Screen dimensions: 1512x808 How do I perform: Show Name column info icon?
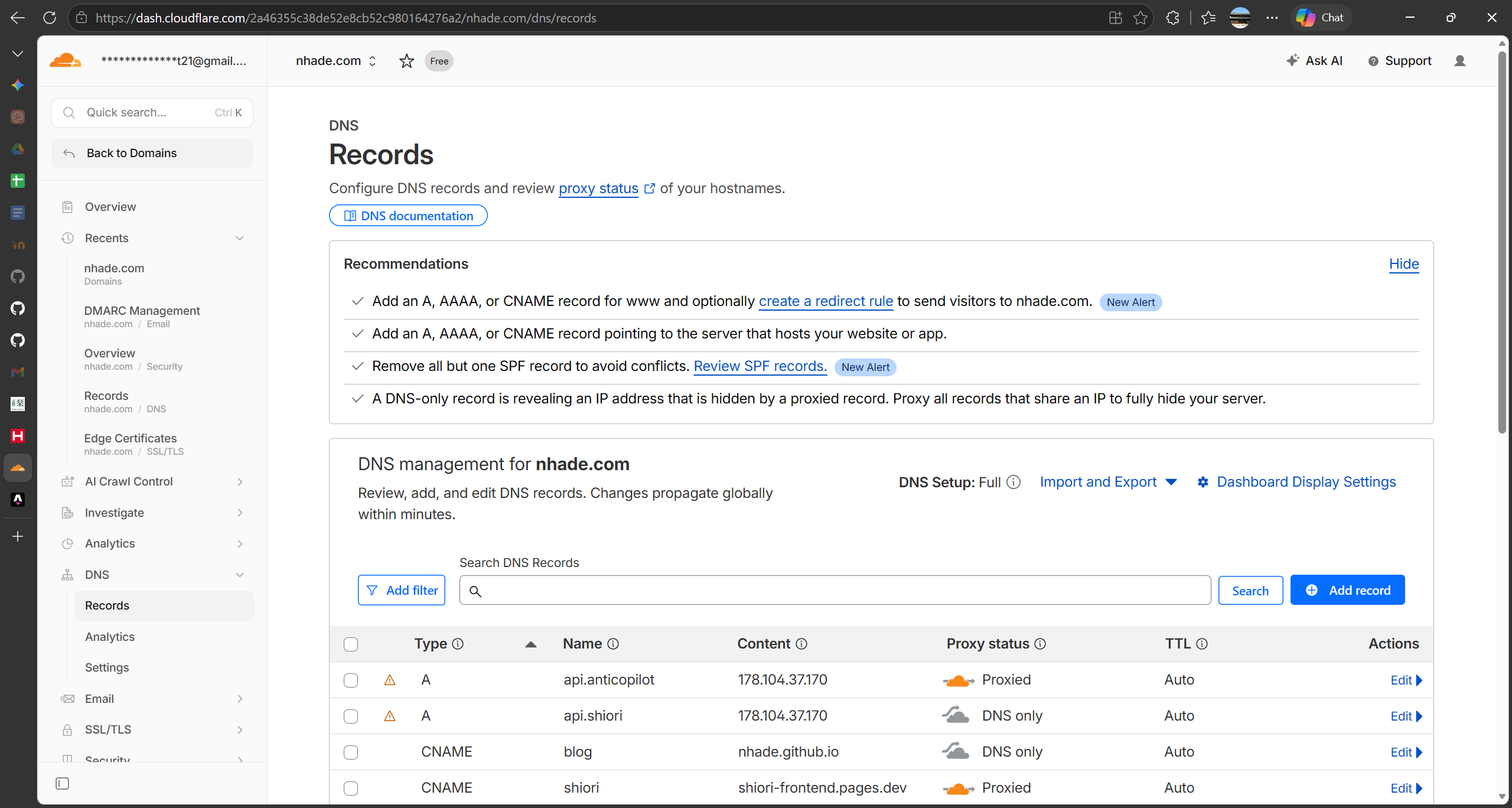coord(613,644)
